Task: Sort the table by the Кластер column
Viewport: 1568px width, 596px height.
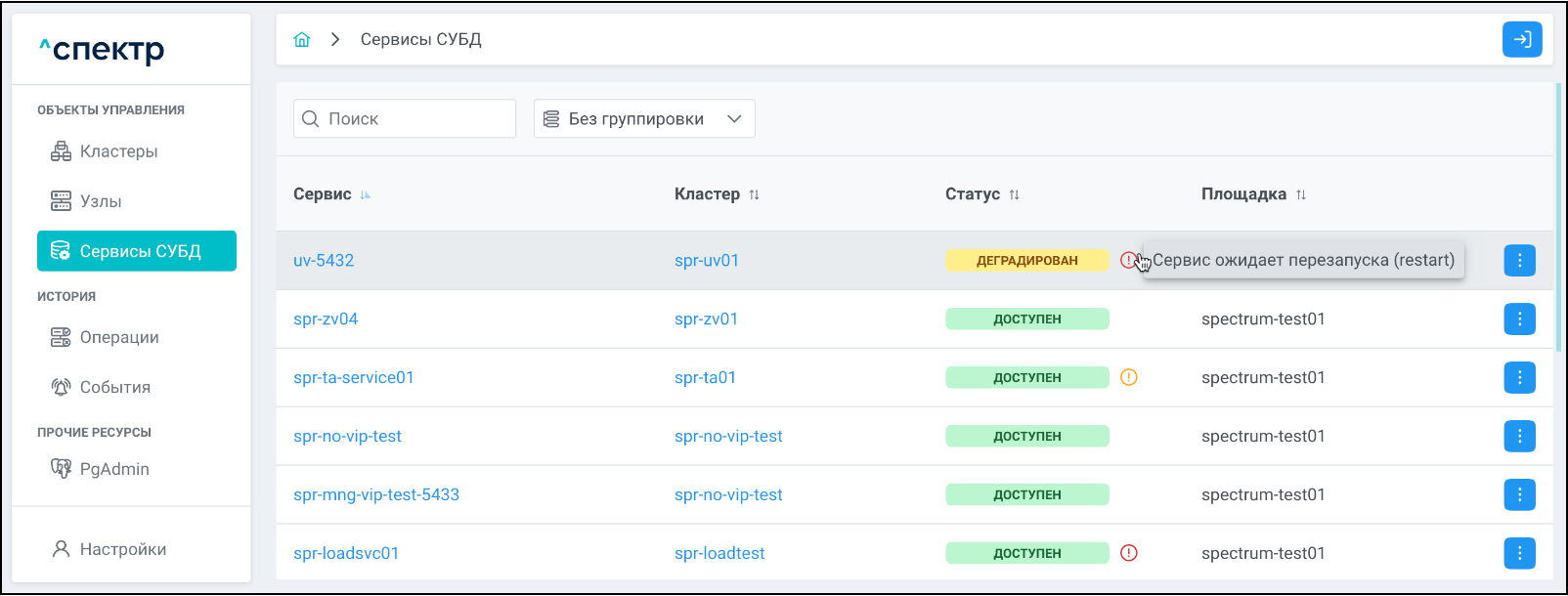Action: [754, 195]
